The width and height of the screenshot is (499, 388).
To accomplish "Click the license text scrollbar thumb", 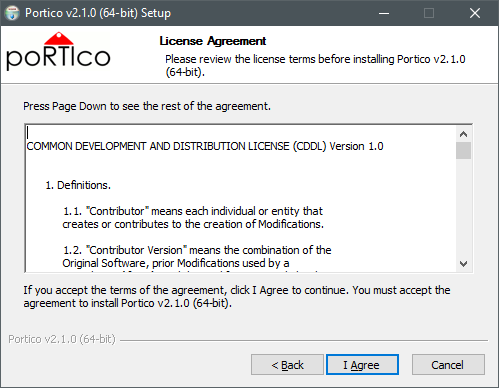I will [x=463, y=151].
